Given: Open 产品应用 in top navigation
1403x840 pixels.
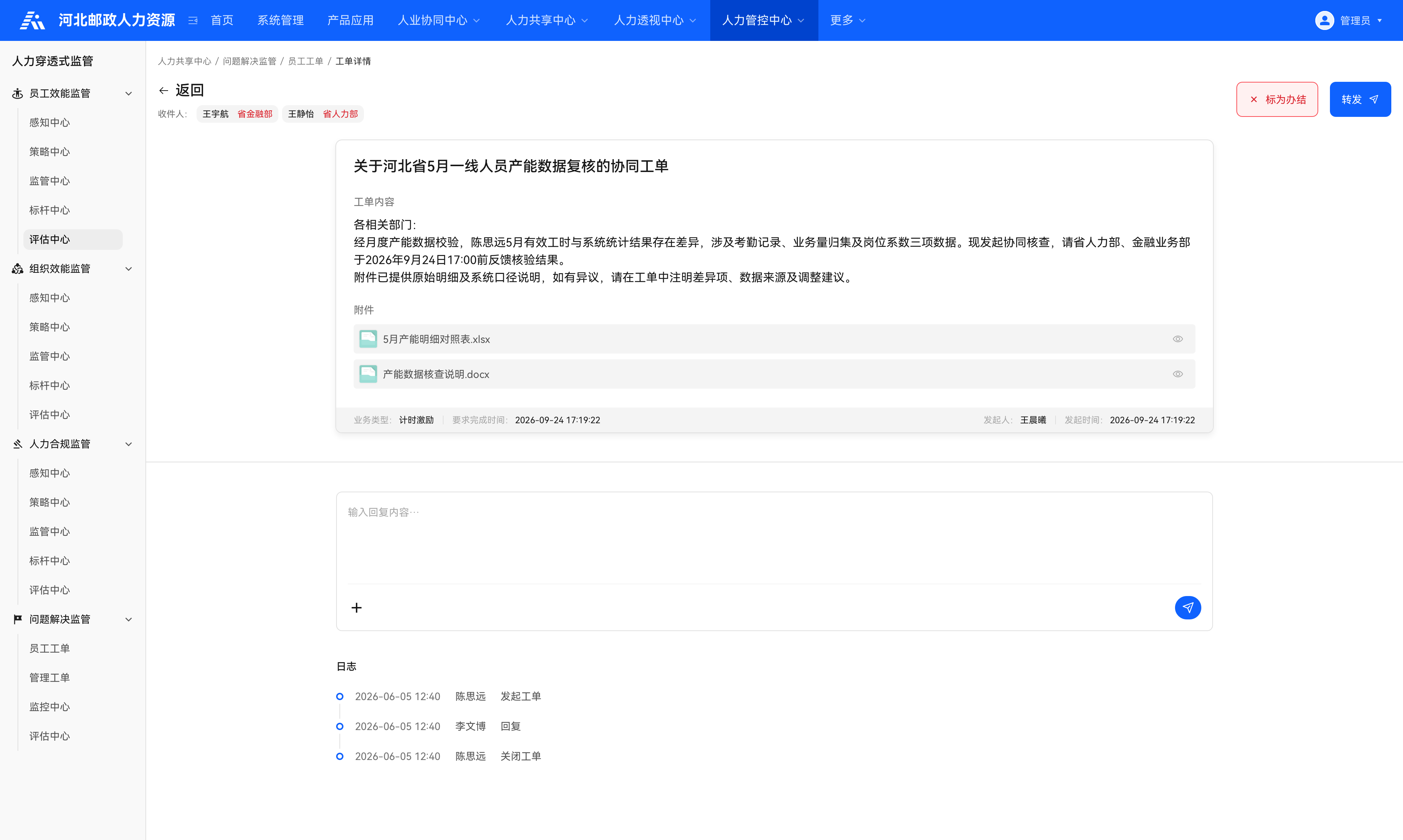Looking at the screenshot, I should tap(350, 20).
